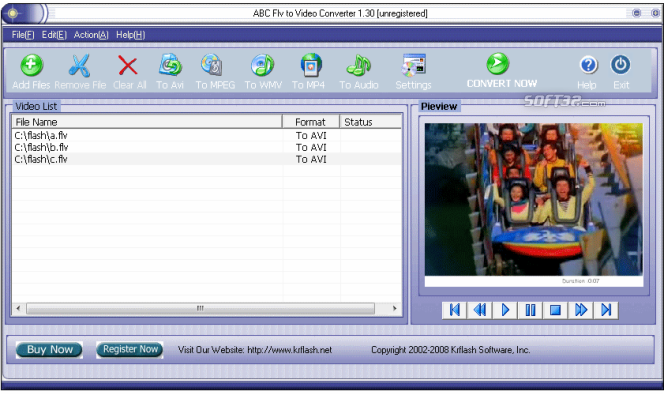Play the preview video
The width and height of the screenshot is (664, 395).
point(505,310)
